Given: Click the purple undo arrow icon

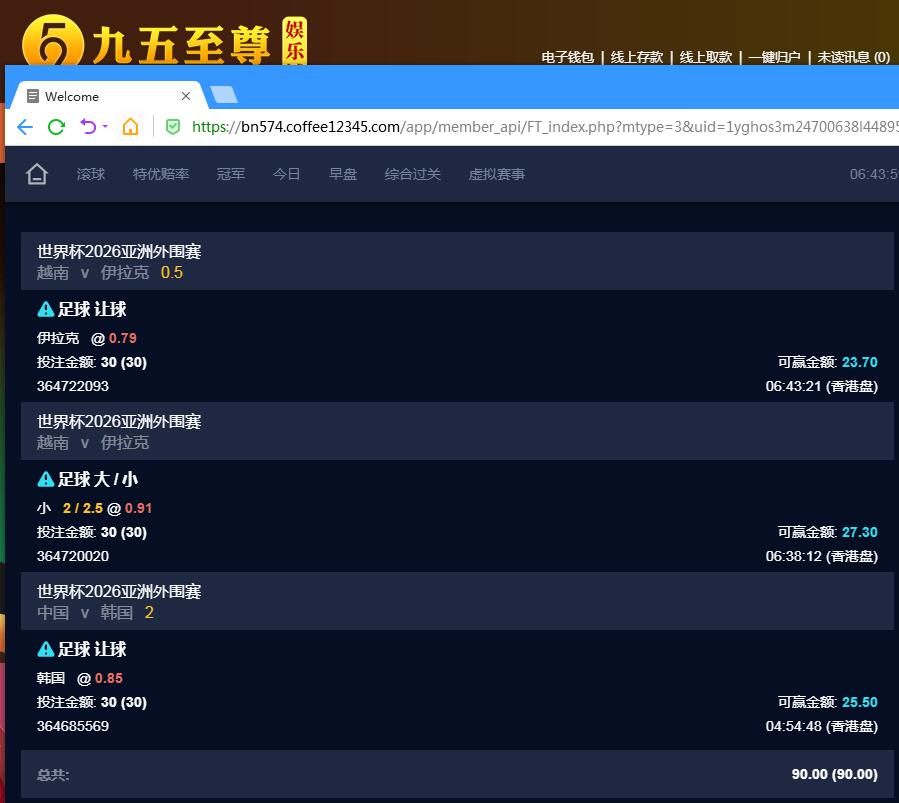Looking at the screenshot, I should coord(88,126).
